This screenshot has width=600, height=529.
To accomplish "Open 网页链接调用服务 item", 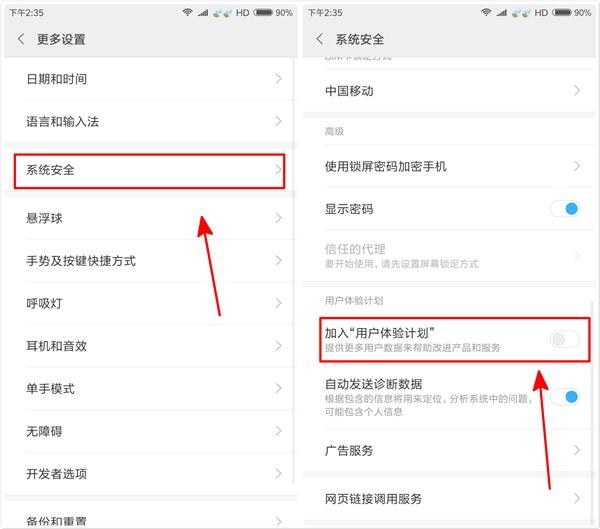I will pos(449,498).
